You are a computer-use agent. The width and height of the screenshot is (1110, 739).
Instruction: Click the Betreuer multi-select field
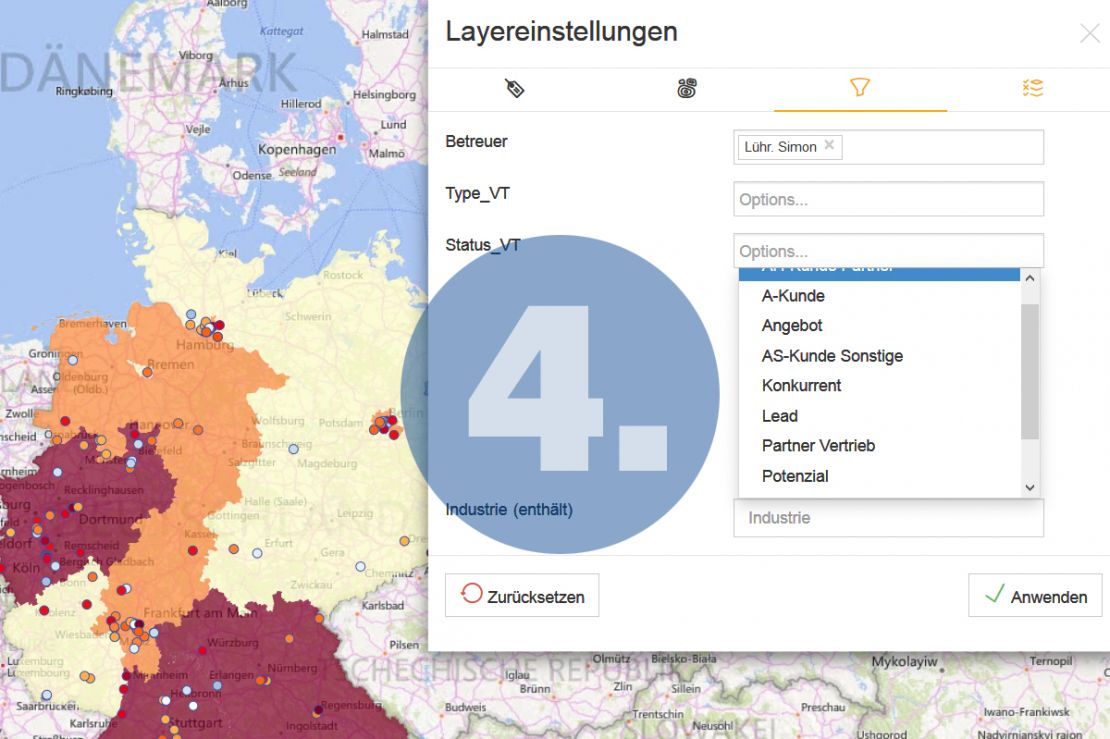tap(888, 147)
